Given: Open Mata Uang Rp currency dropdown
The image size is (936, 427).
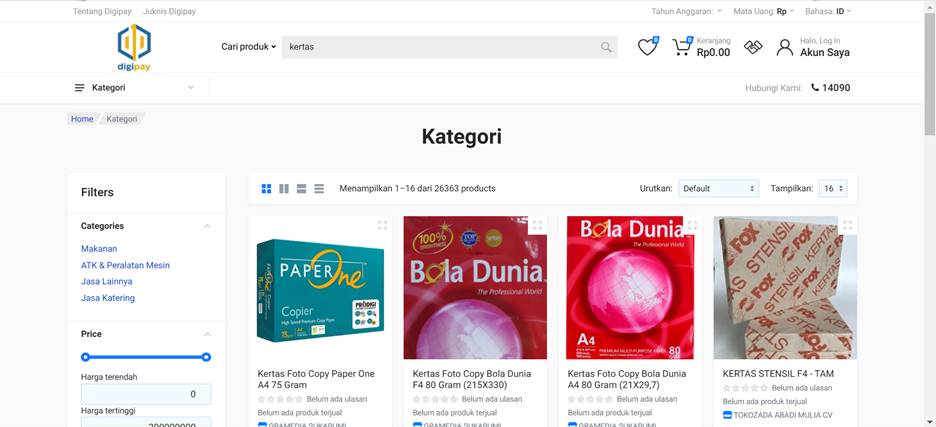Looking at the screenshot, I should (764, 11).
